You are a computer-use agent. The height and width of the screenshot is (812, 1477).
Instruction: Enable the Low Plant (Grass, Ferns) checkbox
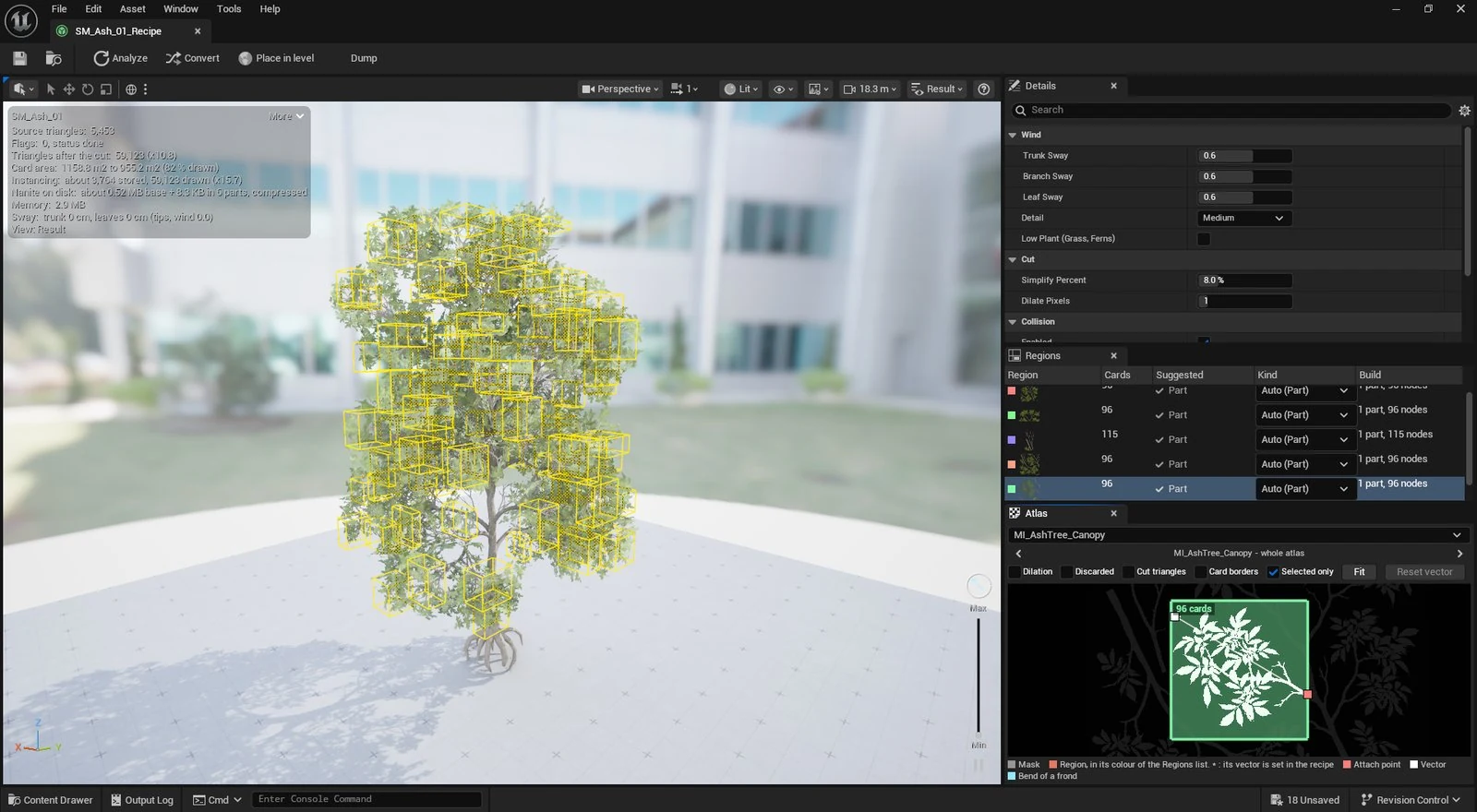1204,239
